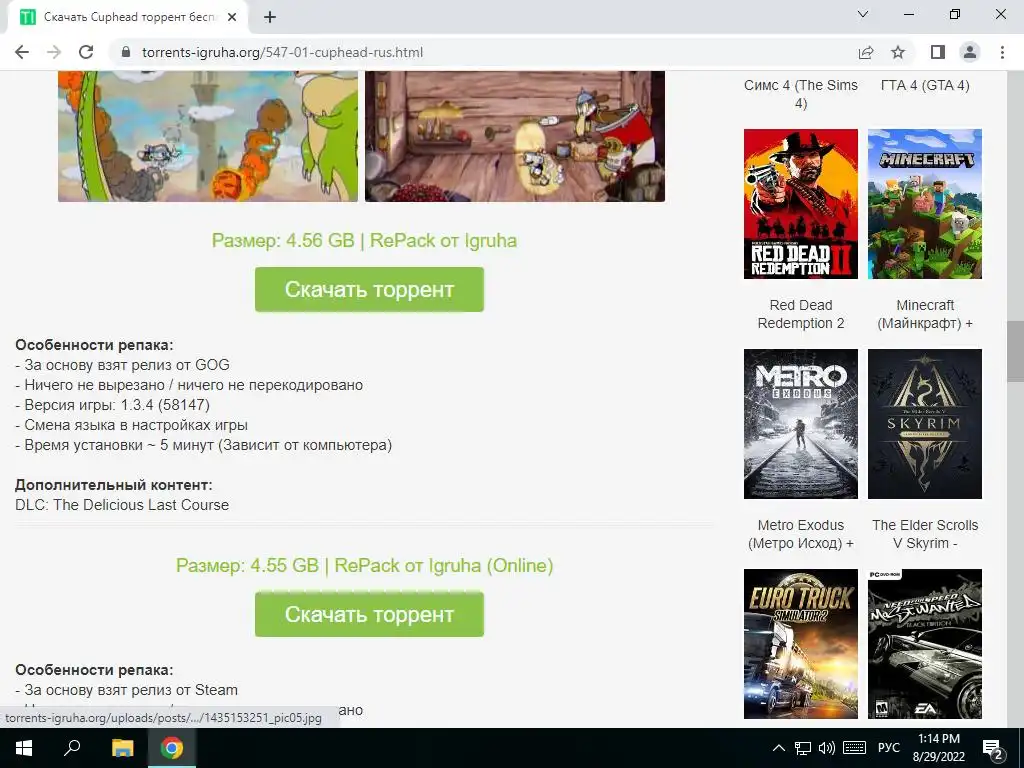Open Chrome's three-dot menu
The height and width of the screenshot is (768, 1024).
tap(1002, 52)
